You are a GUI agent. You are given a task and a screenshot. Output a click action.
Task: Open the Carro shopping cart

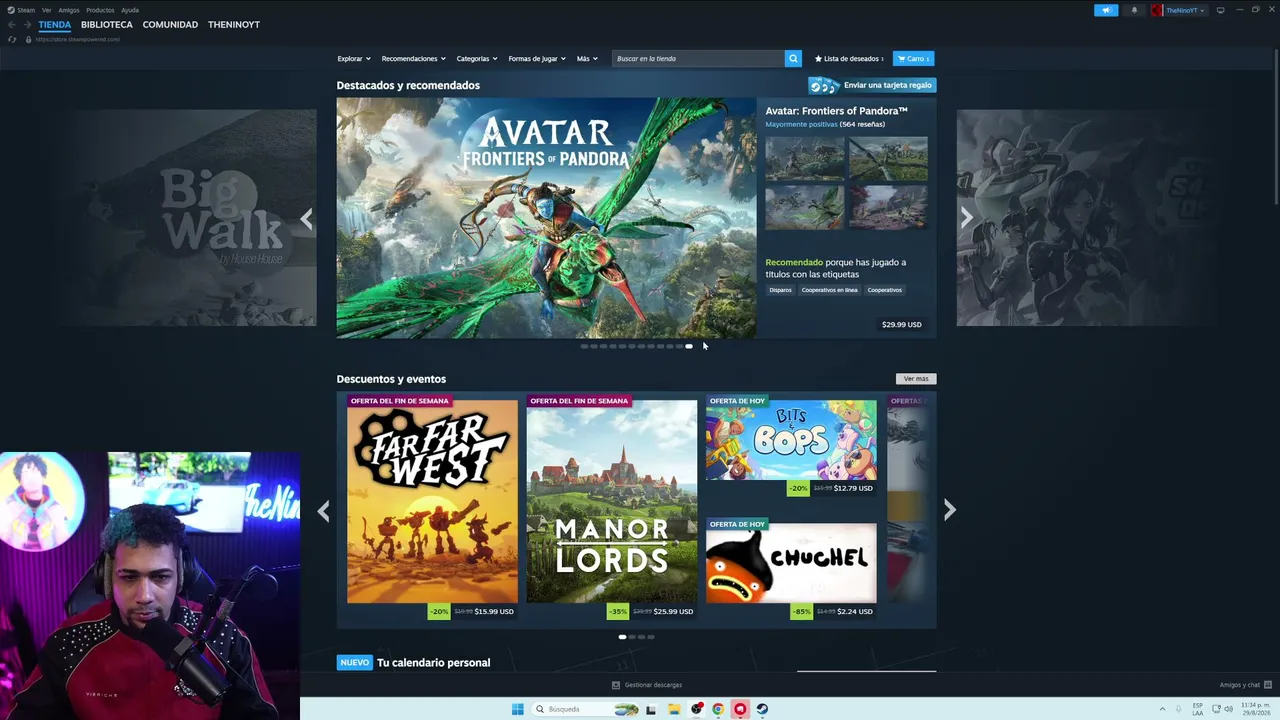coord(913,59)
